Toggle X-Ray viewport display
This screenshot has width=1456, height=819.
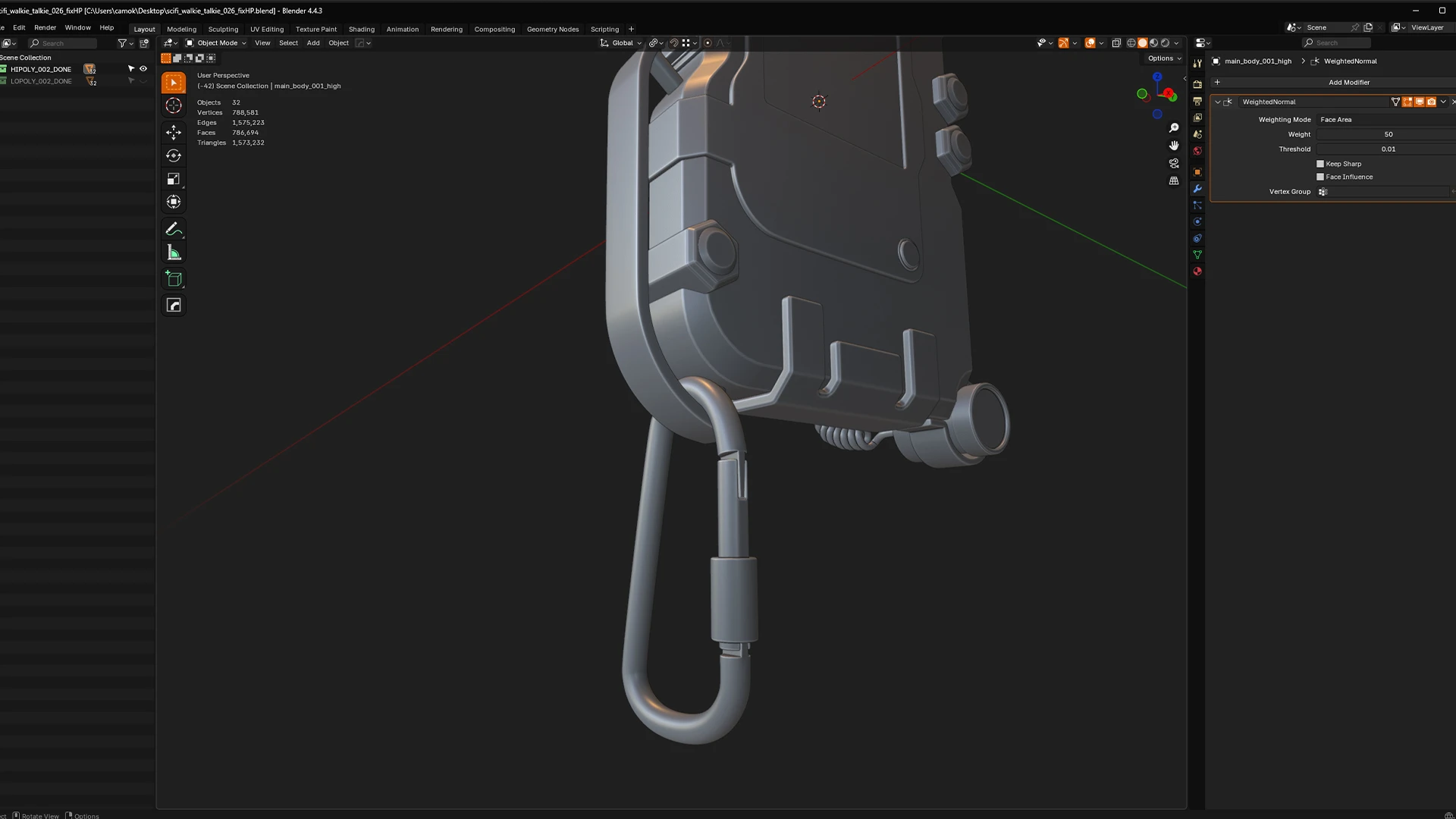[x=1116, y=43]
